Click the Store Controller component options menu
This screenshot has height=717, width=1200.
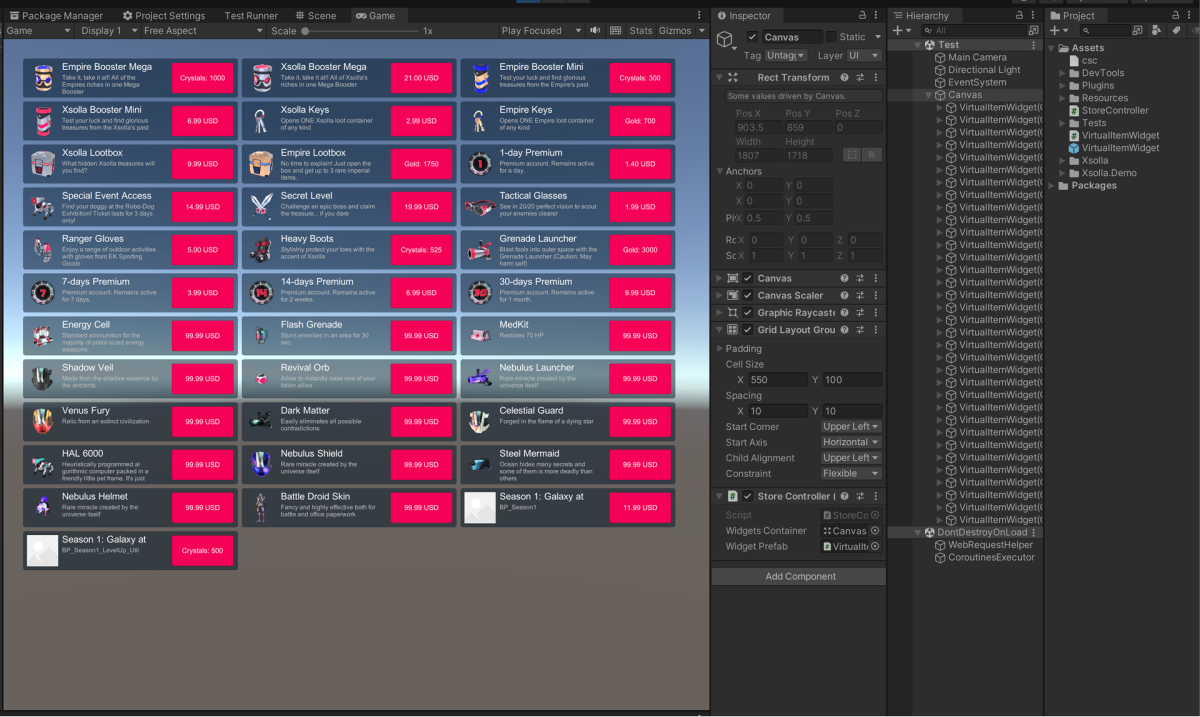[x=876, y=496]
